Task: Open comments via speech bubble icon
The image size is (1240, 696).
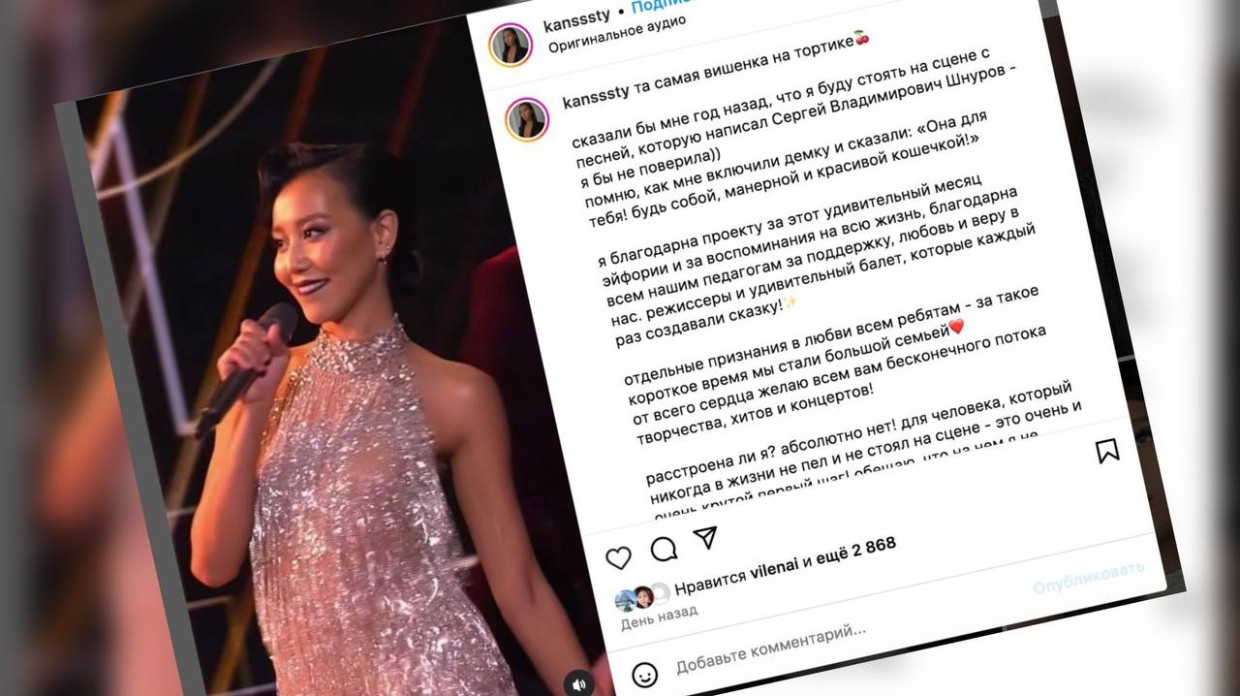Action: coord(663,549)
